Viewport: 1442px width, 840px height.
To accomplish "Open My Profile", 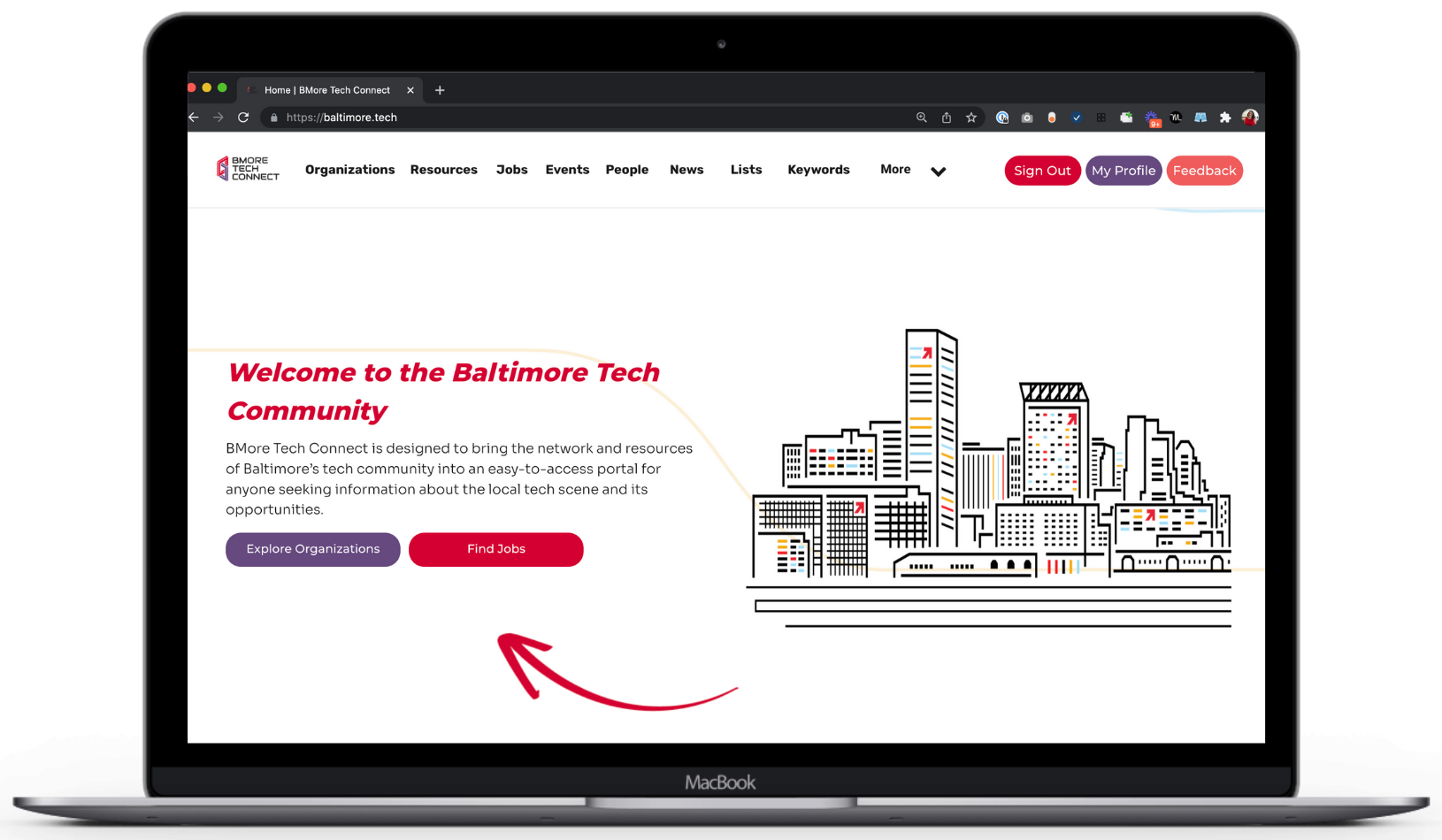I will click(1124, 171).
